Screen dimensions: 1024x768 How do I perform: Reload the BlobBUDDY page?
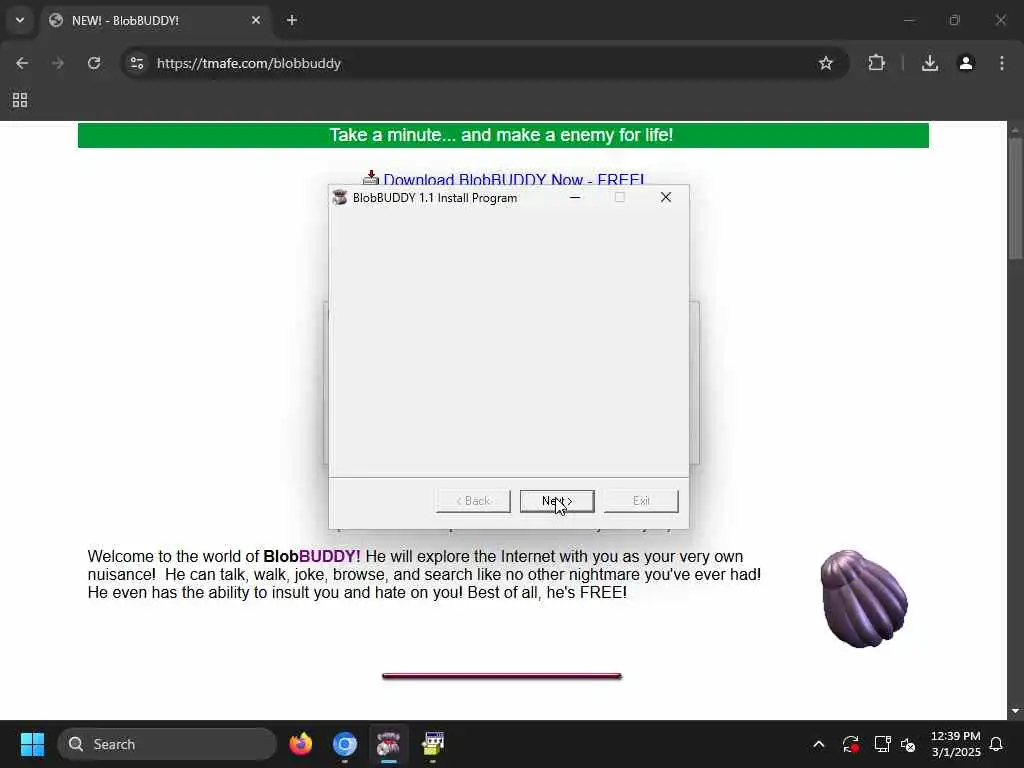point(94,63)
